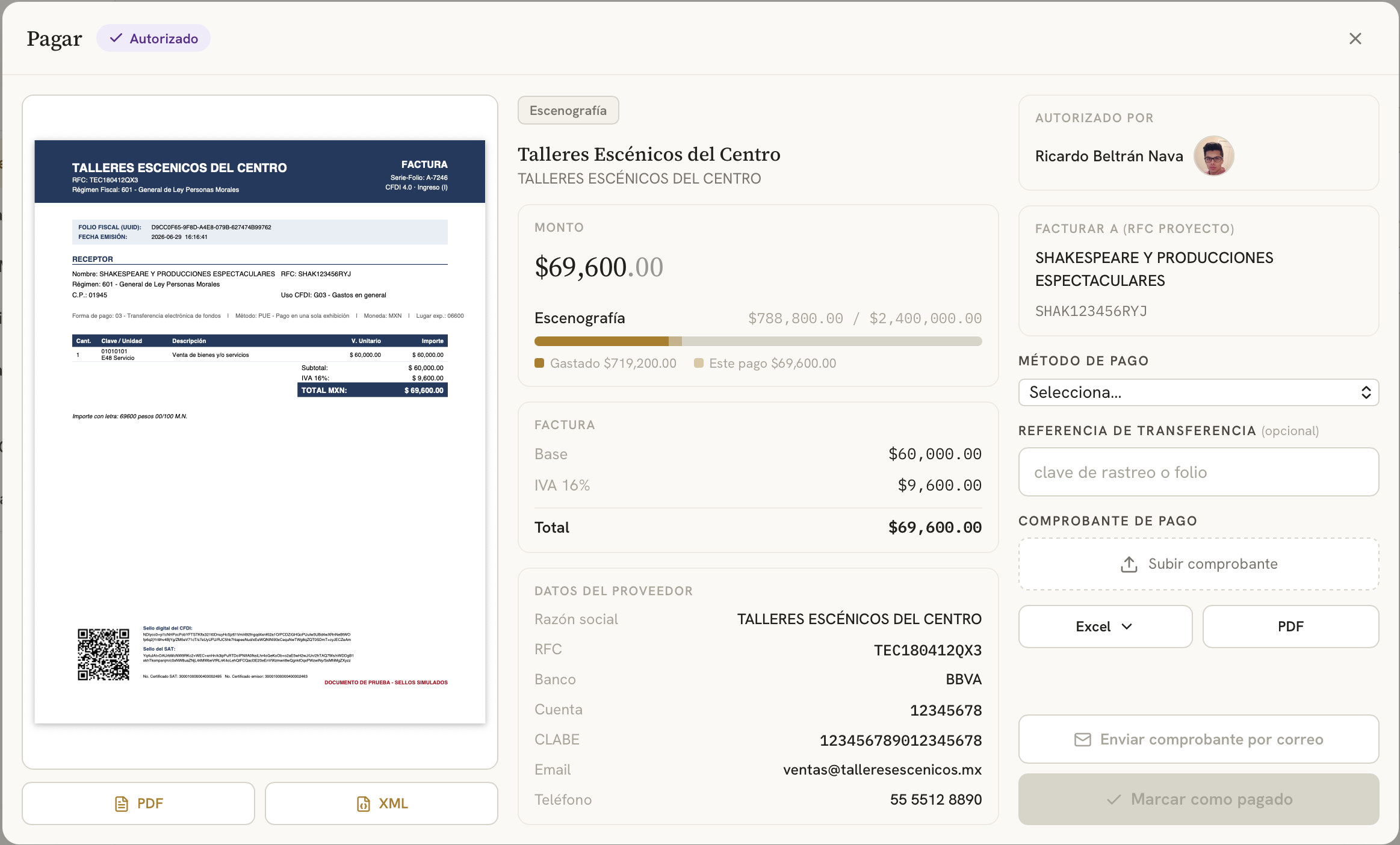The image size is (1400, 845).
Task: Close the Pagar dialog
Action: click(x=1355, y=39)
